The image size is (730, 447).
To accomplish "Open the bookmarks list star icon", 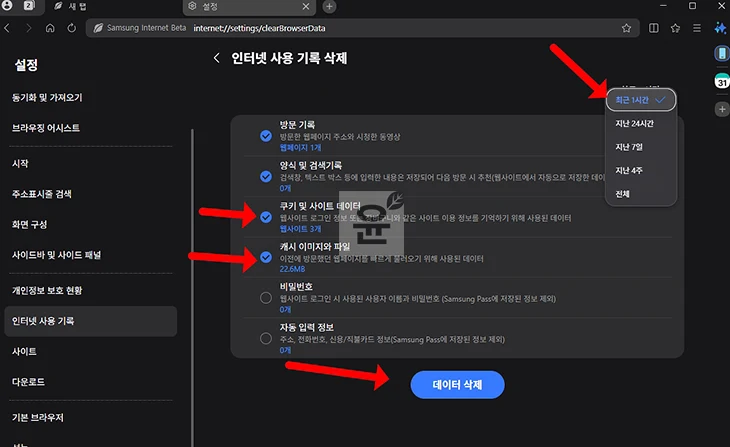I will (x=675, y=28).
